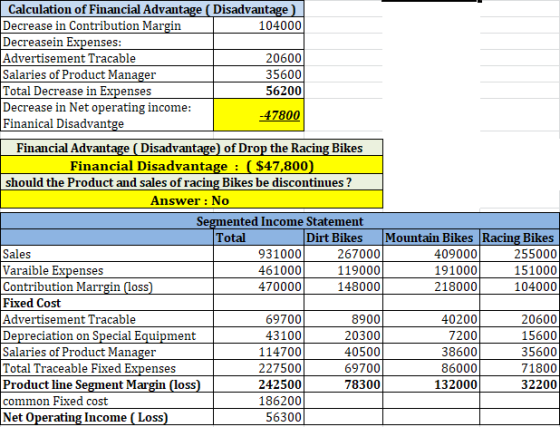Select the 'Mountain Bikes' column header

[x=431, y=237]
